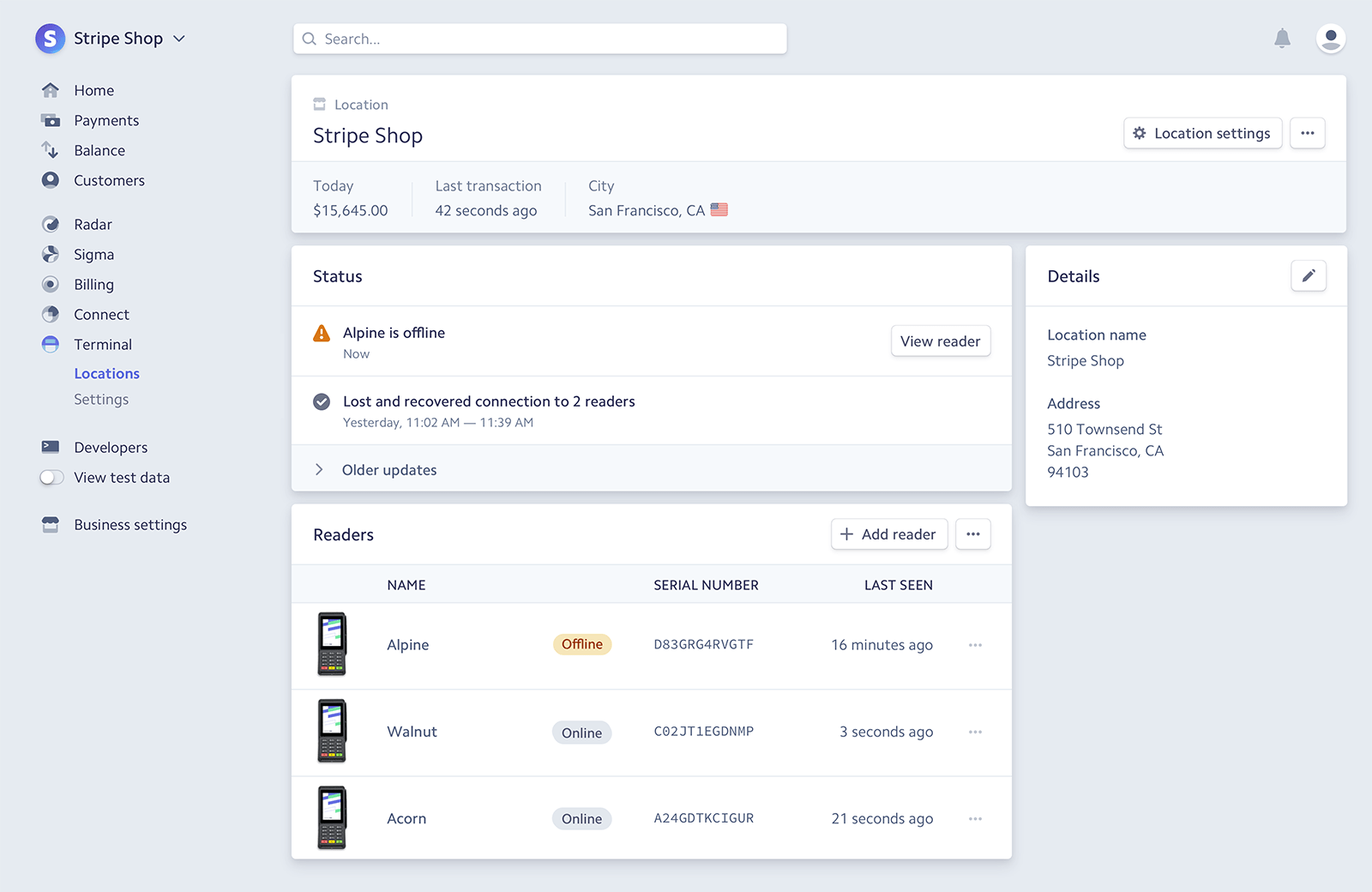Open Settings under Terminal
1372x892 pixels.
[101, 400]
